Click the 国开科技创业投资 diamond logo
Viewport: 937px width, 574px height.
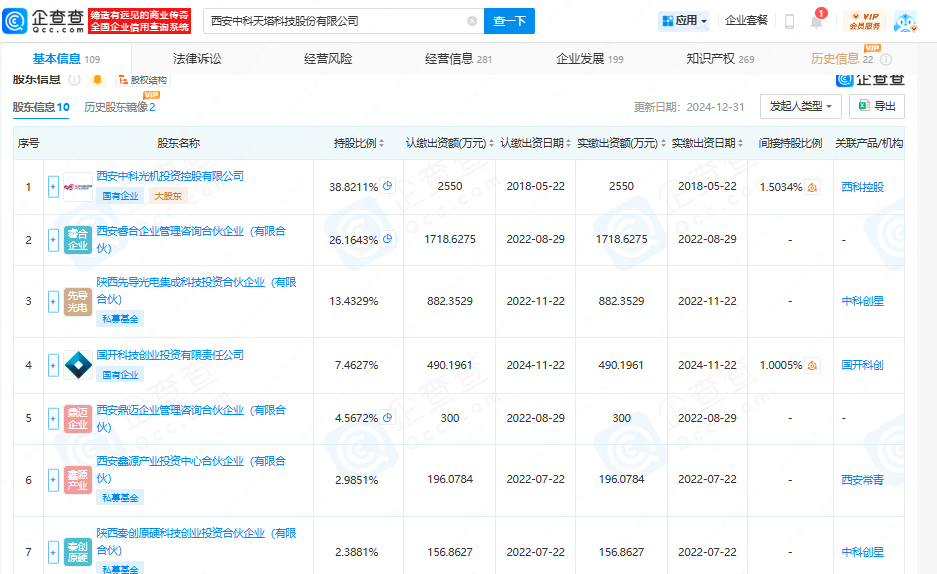pos(78,365)
